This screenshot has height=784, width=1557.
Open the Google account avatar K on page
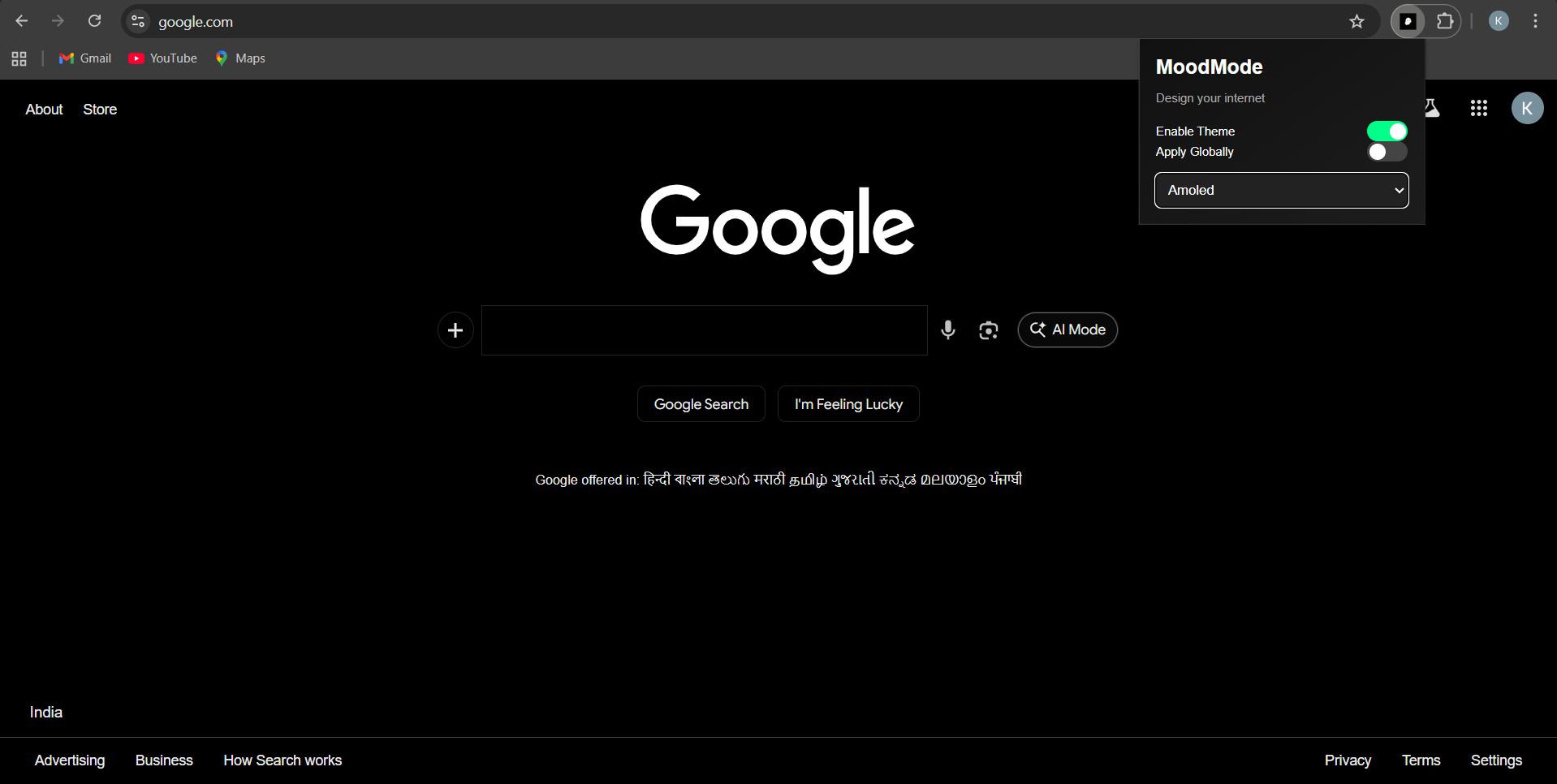click(1527, 108)
